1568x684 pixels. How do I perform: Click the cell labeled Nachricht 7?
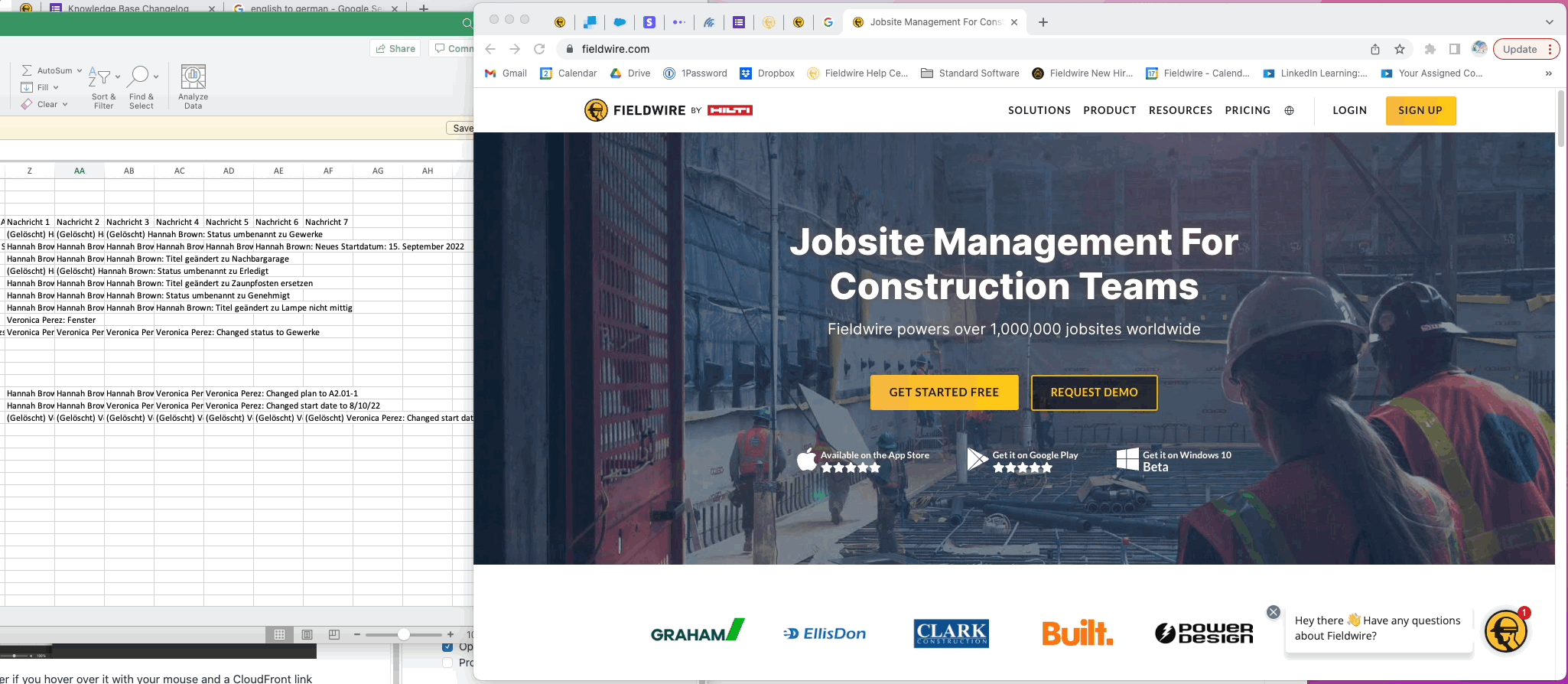point(327,222)
